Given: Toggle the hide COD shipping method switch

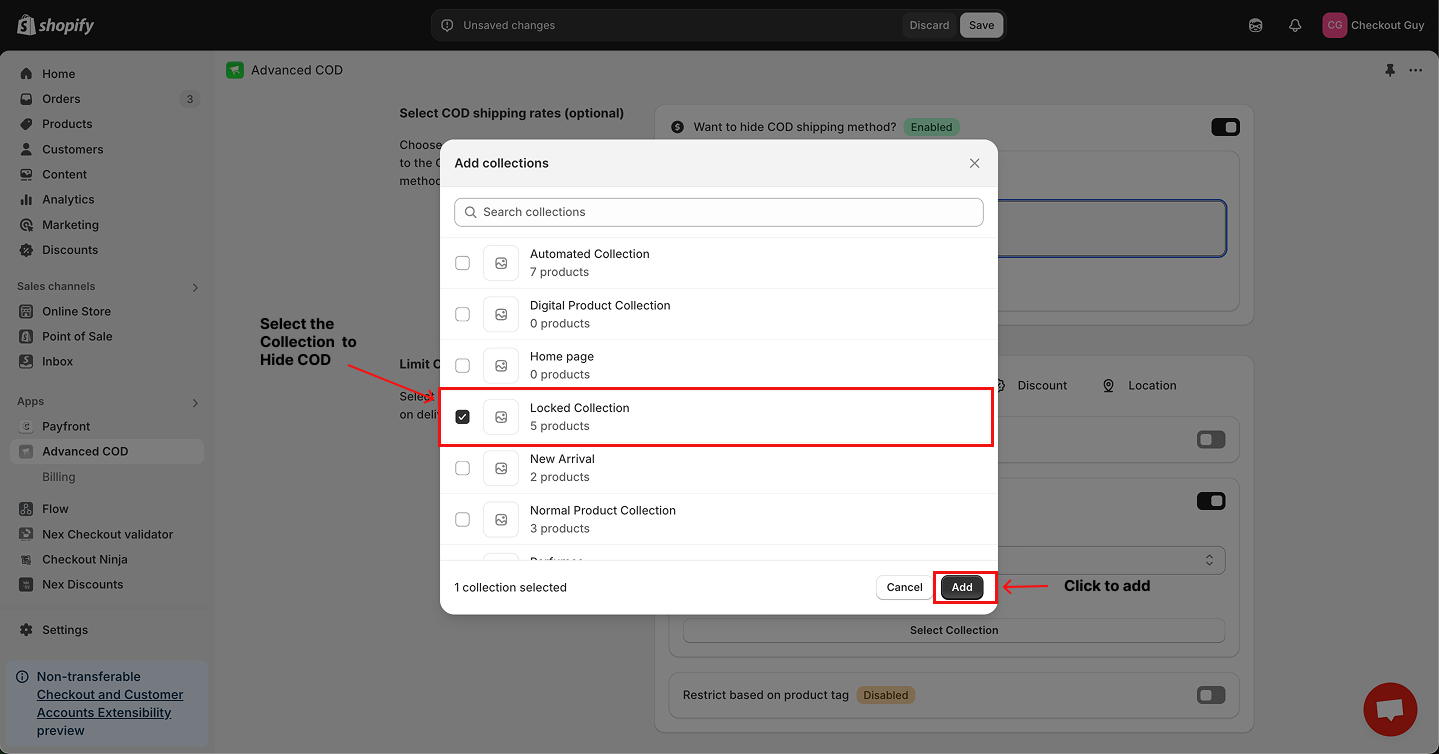Looking at the screenshot, I should [x=1225, y=127].
